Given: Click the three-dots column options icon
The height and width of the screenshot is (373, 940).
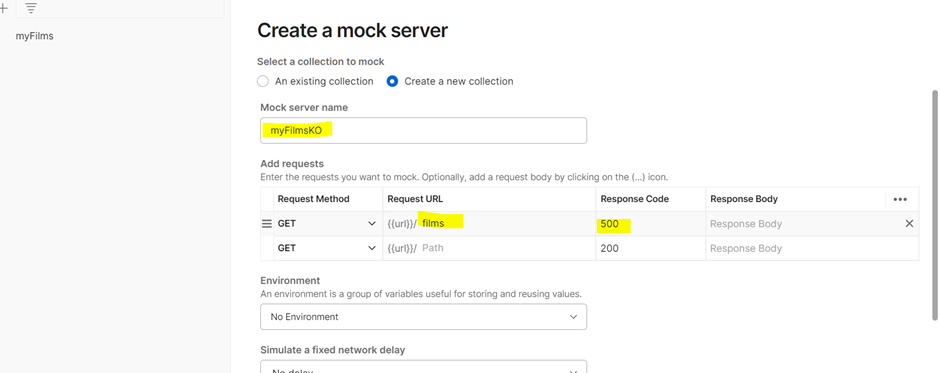Looking at the screenshot, I should coord(900,199).
